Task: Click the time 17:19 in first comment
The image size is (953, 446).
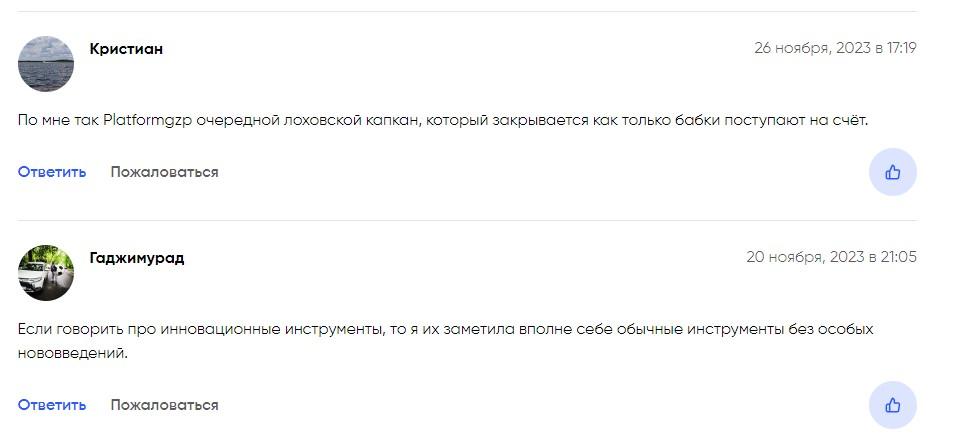Action: point(901,48)
